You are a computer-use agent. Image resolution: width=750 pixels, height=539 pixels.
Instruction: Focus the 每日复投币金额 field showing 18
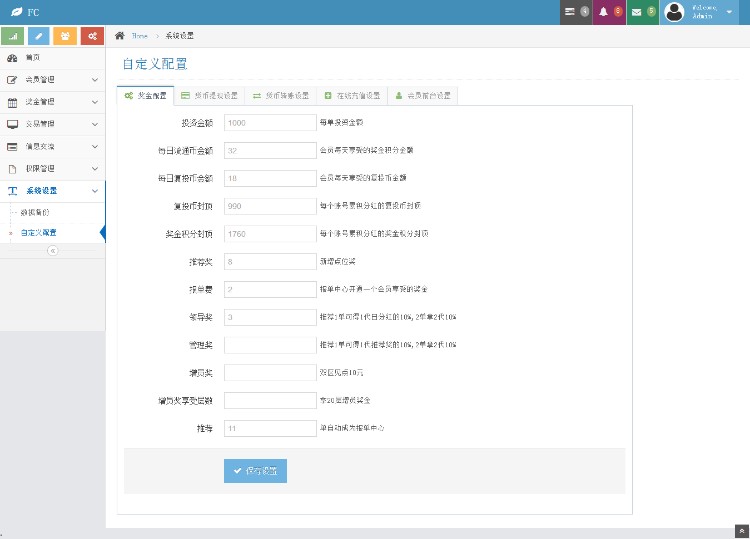pyautogui.click(x=270, y=178)
